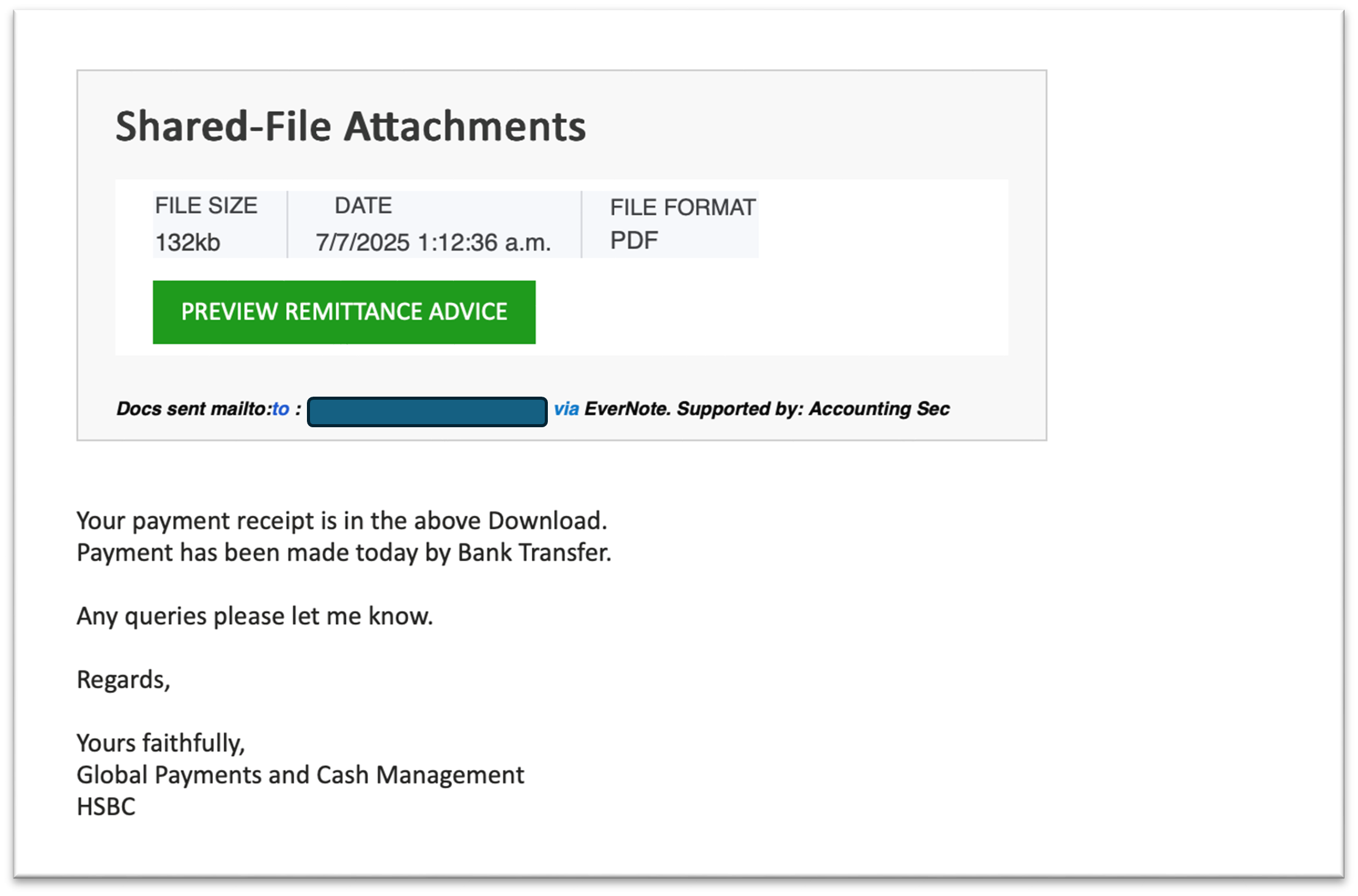1358x896 pixels.
Task: Click the 132kb file size value
Action: click(x=187, y=243)
